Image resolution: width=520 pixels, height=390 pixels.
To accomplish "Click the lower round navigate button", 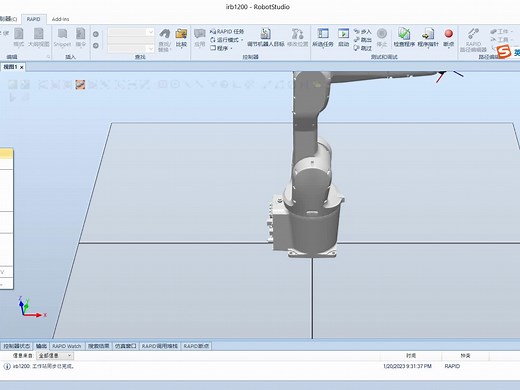I will coord(96,45).
